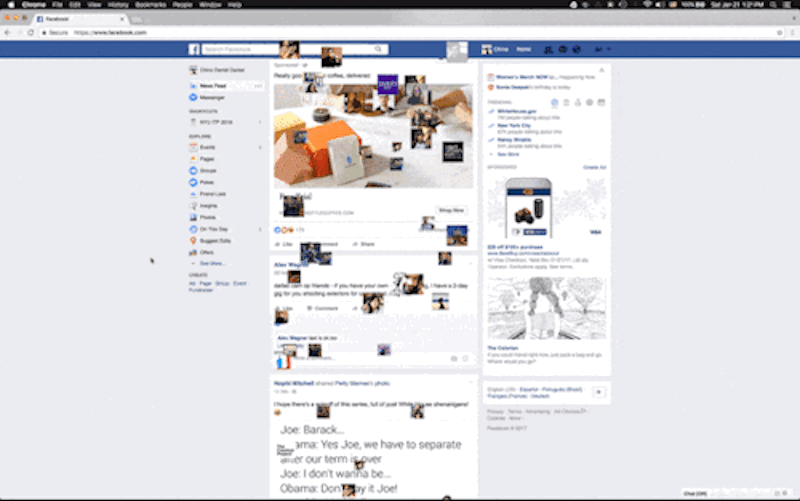Open the sponsored coffee product photo
Image resolution: width=800 pixels, height=501 pixels.
(373, 136)
